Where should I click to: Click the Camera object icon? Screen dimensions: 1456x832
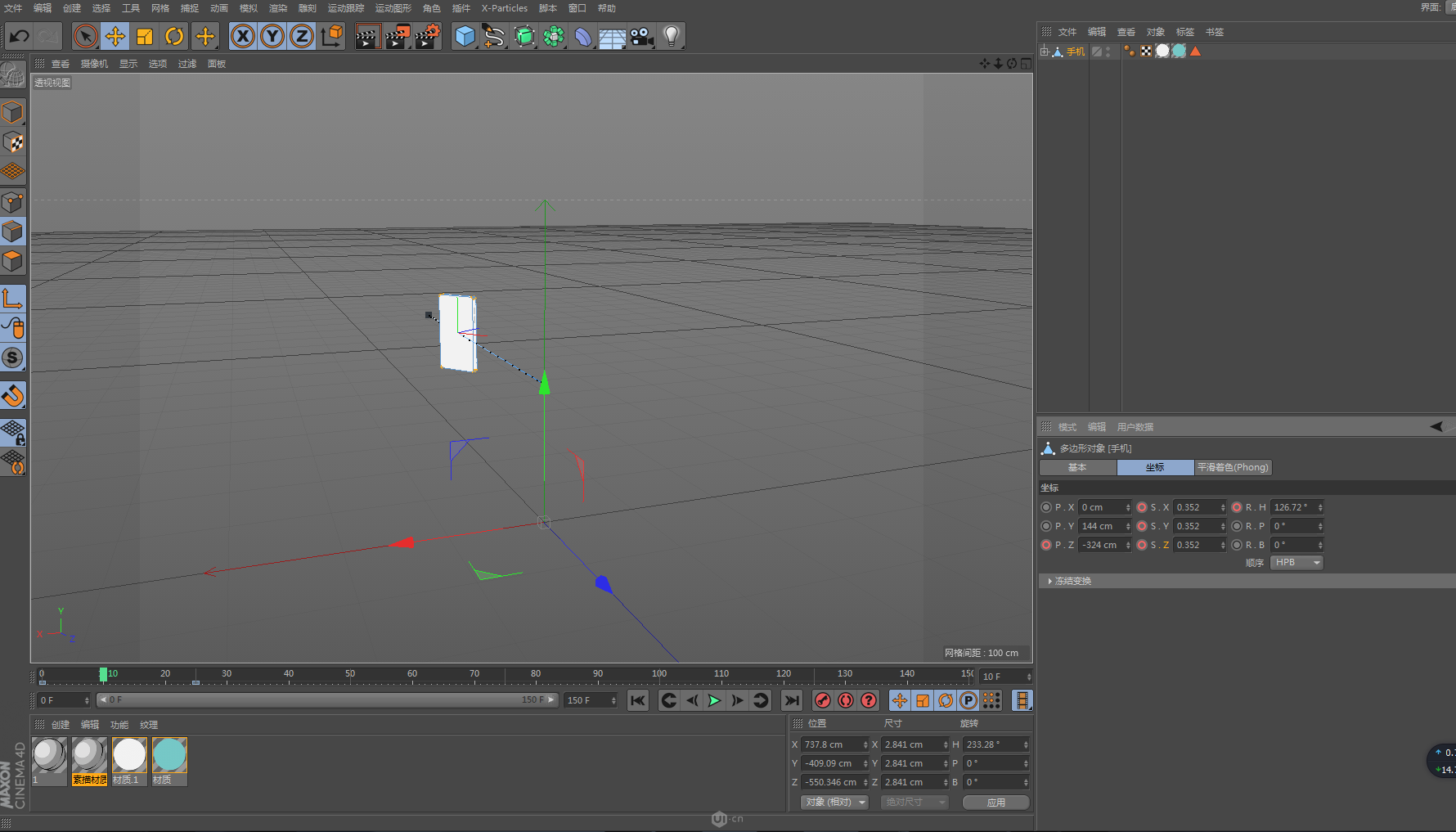[641, 36]
